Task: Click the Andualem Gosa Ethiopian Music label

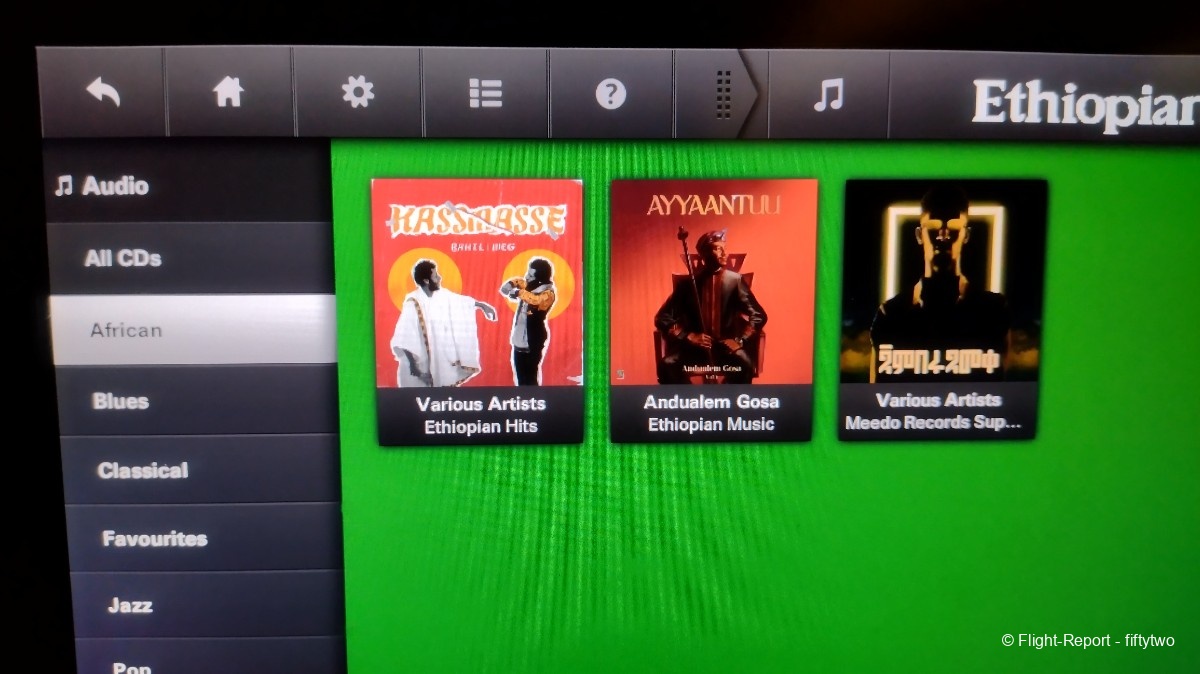Action: (711, 413)
